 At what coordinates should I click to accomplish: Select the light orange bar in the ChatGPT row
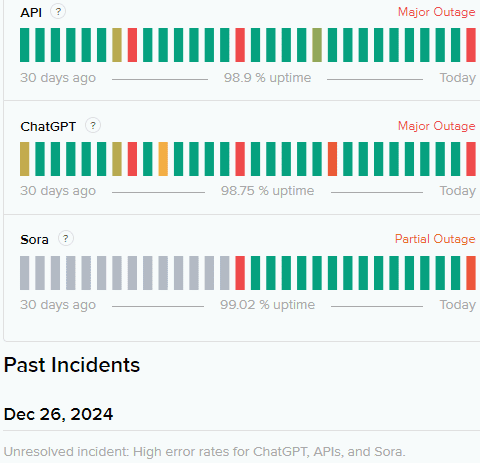[163, 159]
